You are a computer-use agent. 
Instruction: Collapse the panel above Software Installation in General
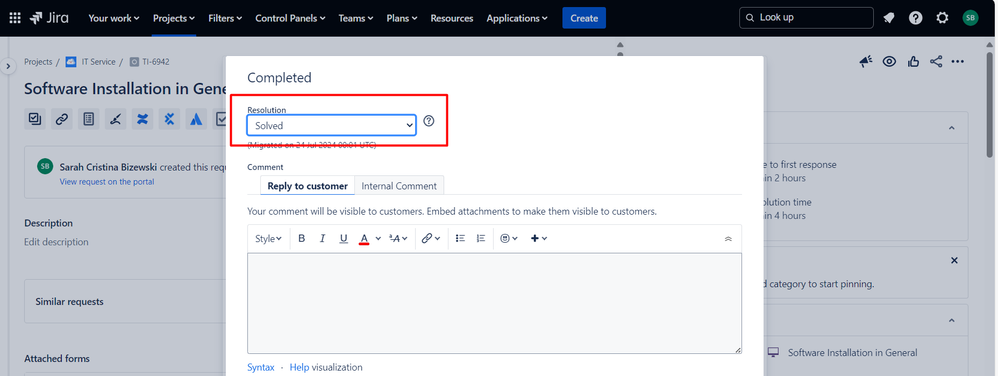pyautogui.click(x=952, y=320)
